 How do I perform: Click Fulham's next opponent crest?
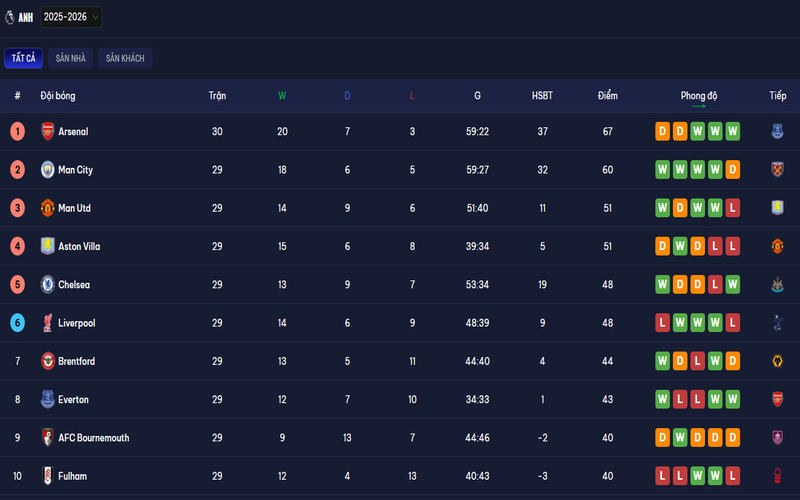coord(777,476)
